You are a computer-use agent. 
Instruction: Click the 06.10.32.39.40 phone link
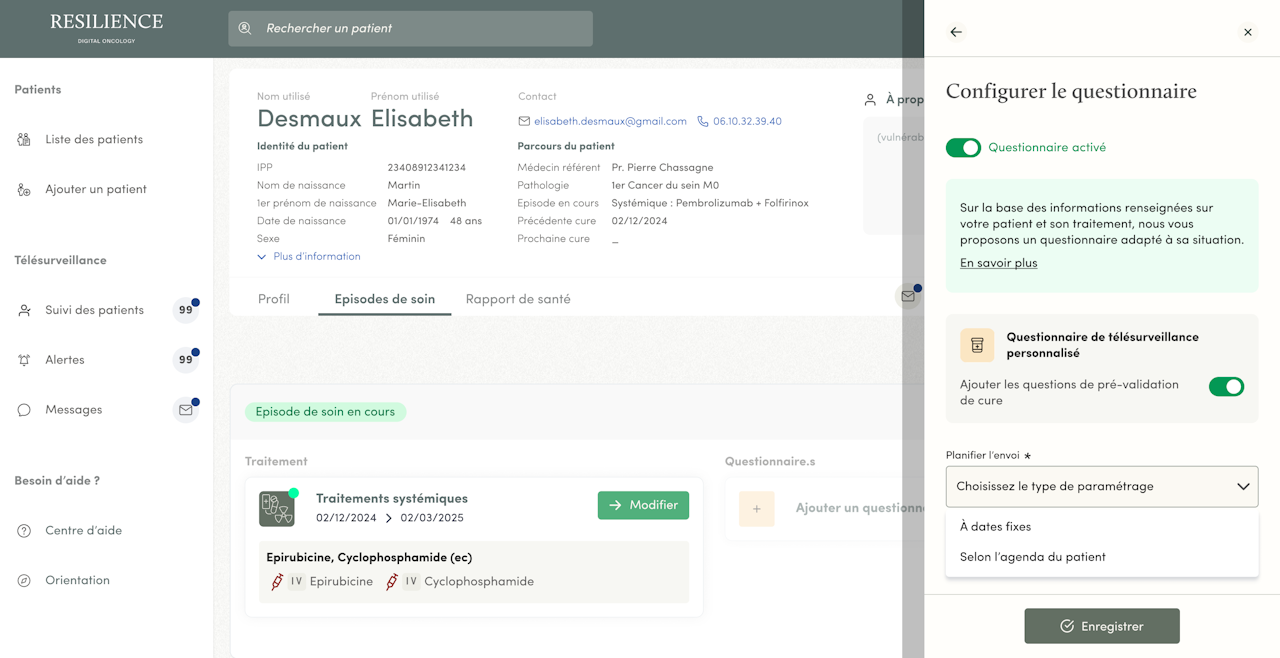pos(747,121)
